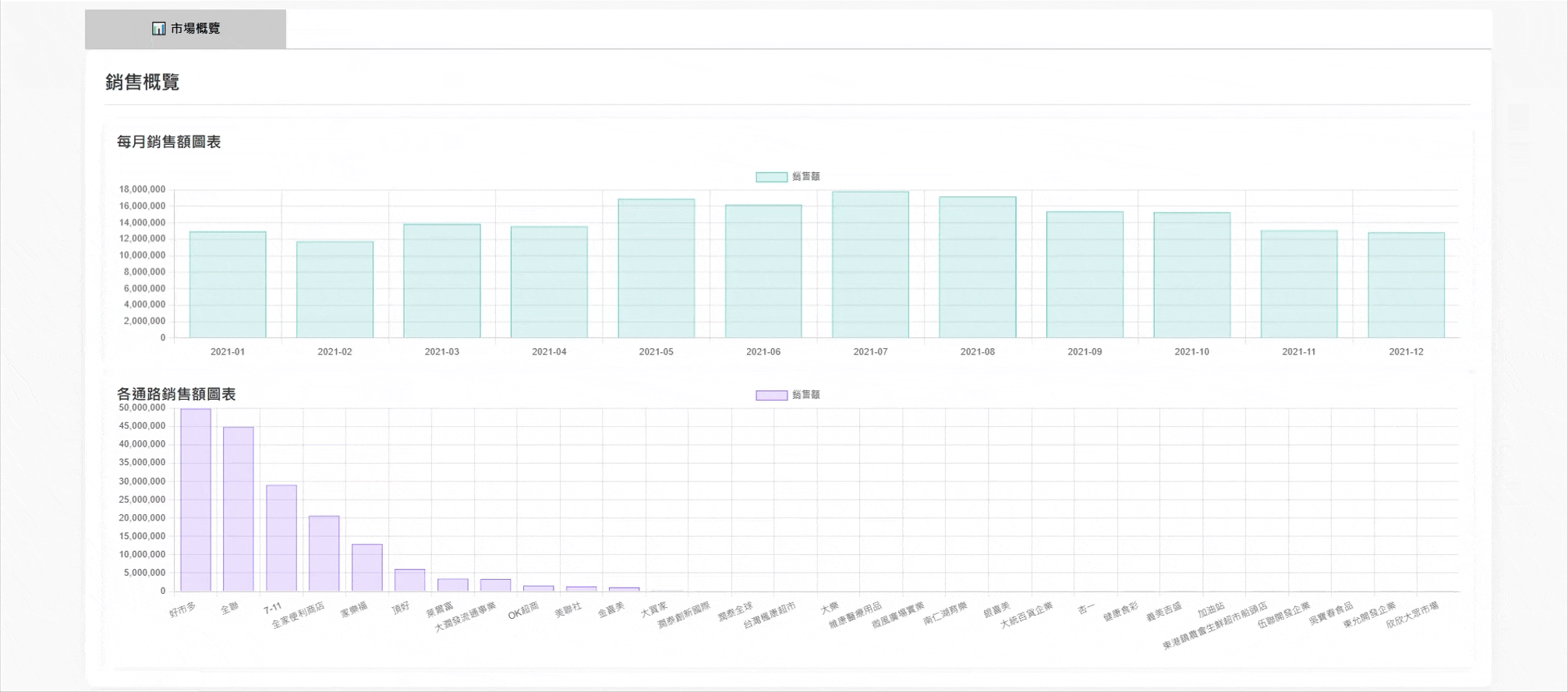This screenshot has width=1568, height=692.
Task: Click the 全聯 channel sales bar
Action: pos(239,509)
